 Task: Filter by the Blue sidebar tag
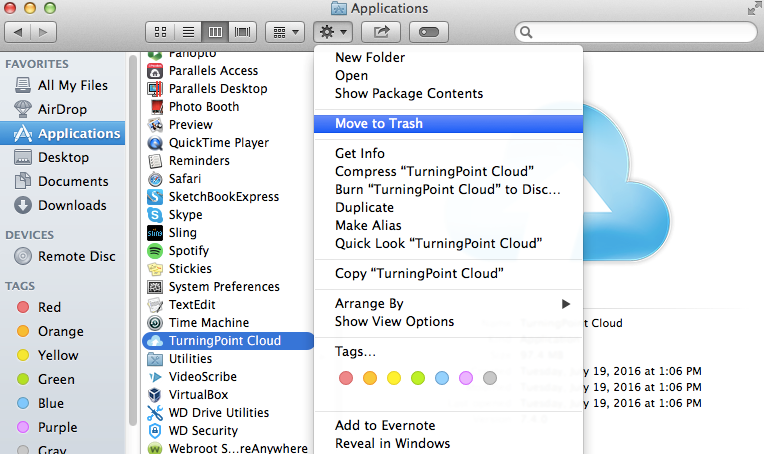tap(62, 403)
